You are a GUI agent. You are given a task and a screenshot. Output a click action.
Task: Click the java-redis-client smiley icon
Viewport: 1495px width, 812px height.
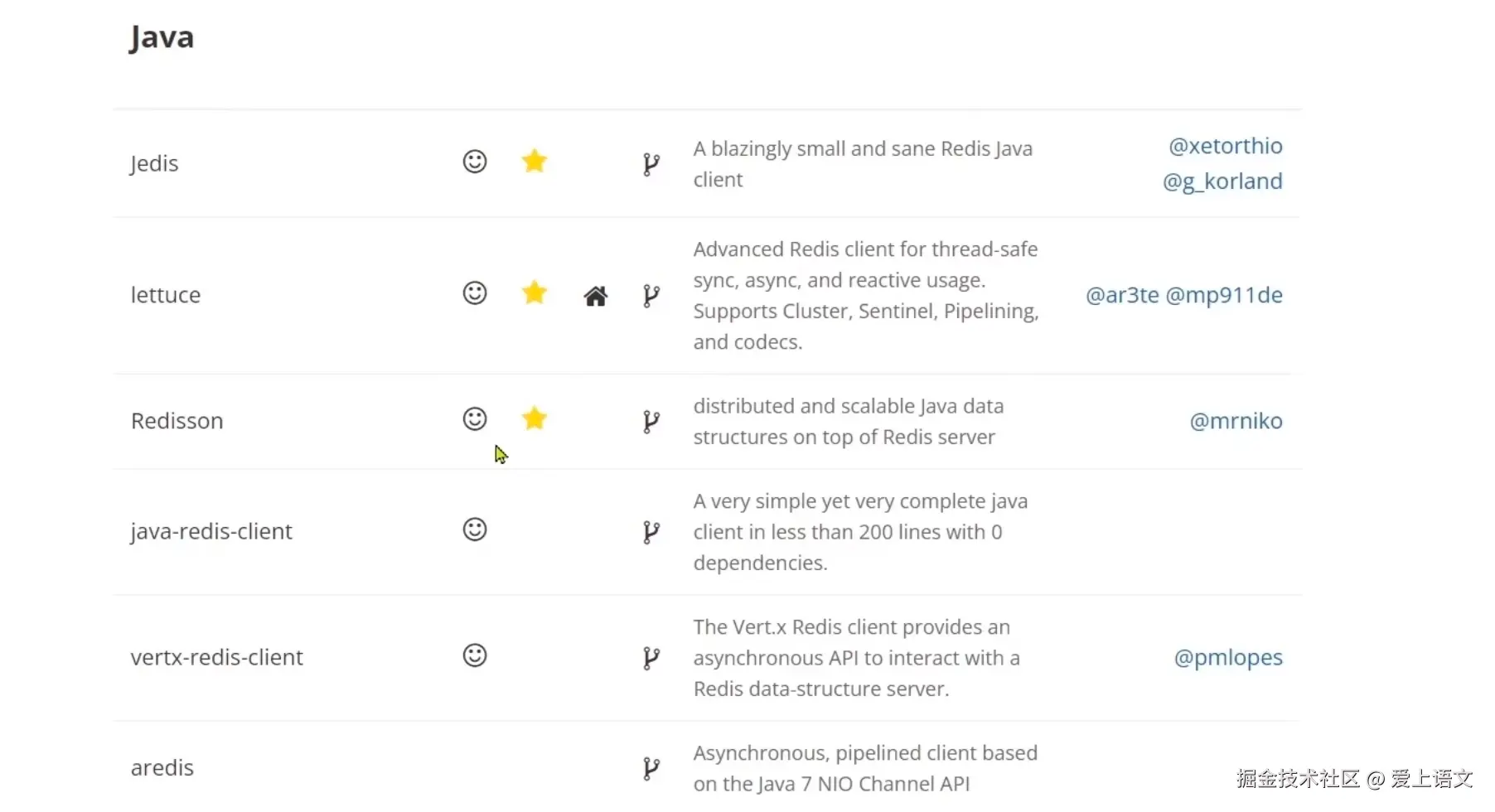coord(475,529)
